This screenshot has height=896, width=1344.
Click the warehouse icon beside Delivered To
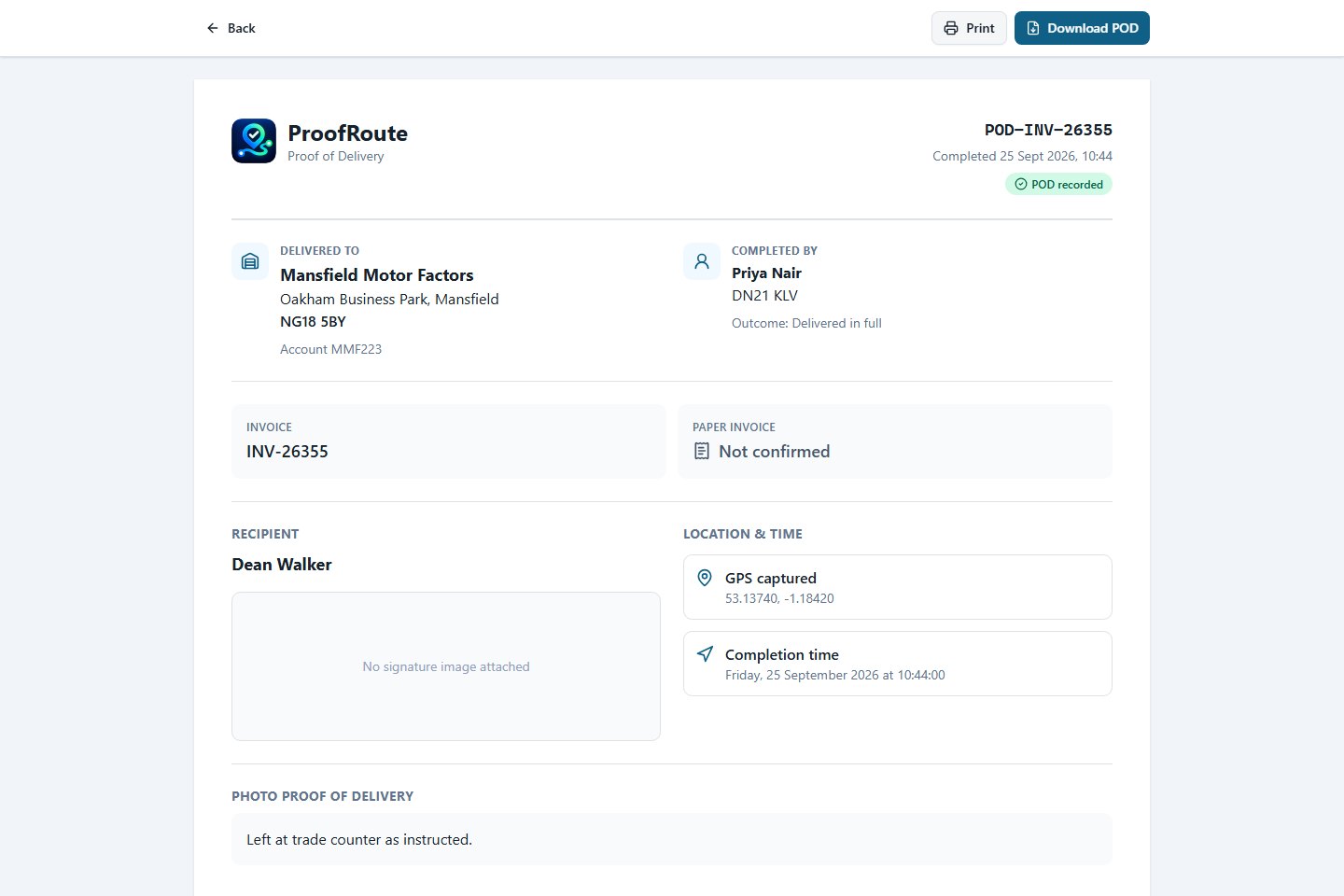click(x=250, y=261)
